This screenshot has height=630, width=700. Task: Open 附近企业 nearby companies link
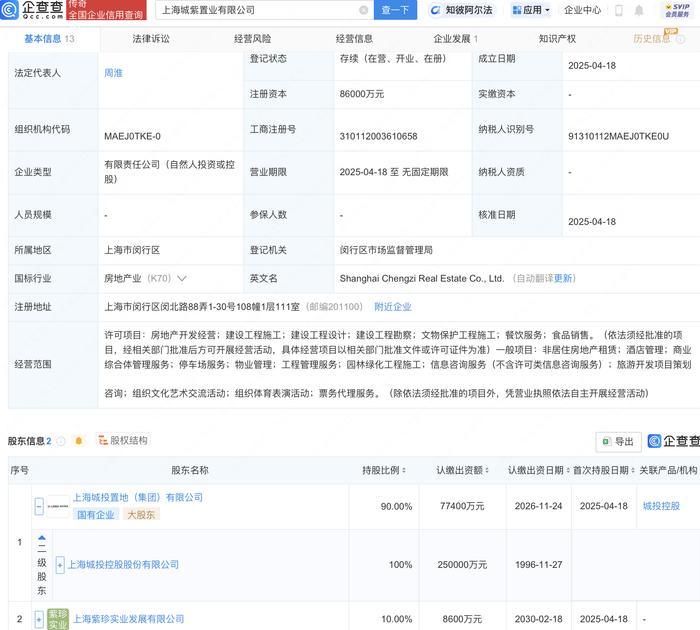point(393,307)
